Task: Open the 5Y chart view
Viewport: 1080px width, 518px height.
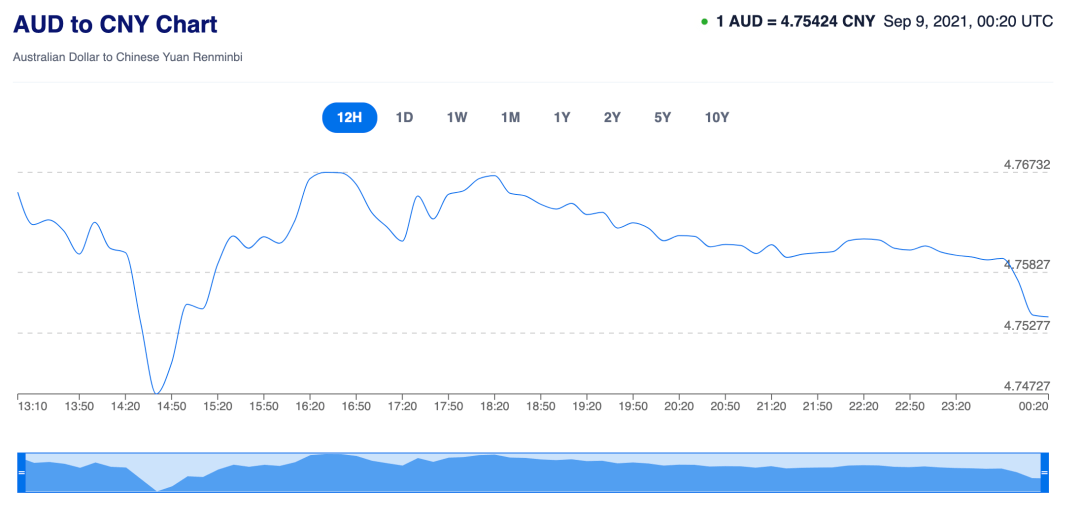Action: (662, 117)
